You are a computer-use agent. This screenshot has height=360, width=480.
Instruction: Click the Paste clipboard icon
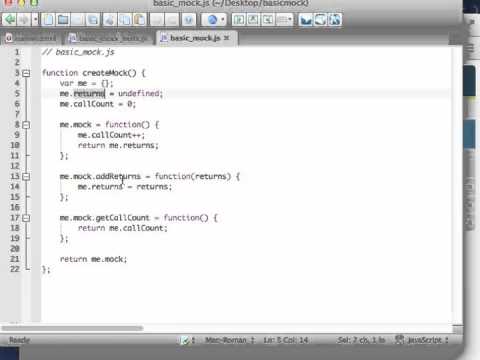point(140,20)
